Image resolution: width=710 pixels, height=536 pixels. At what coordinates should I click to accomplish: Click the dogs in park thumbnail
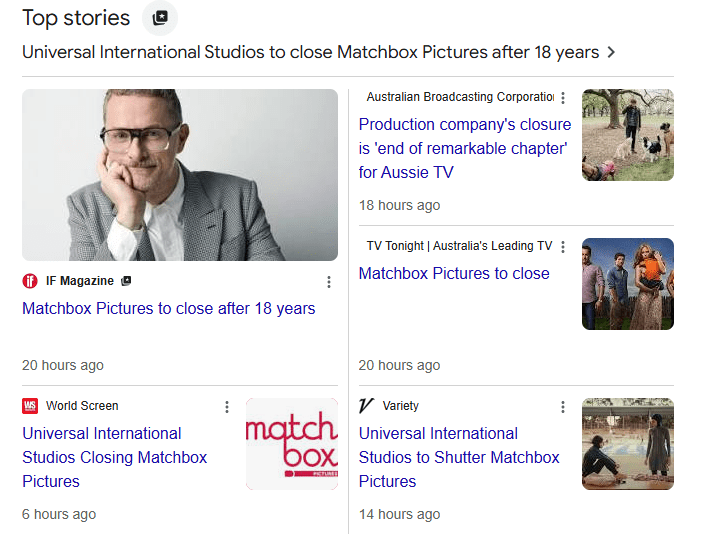point(628,135)
